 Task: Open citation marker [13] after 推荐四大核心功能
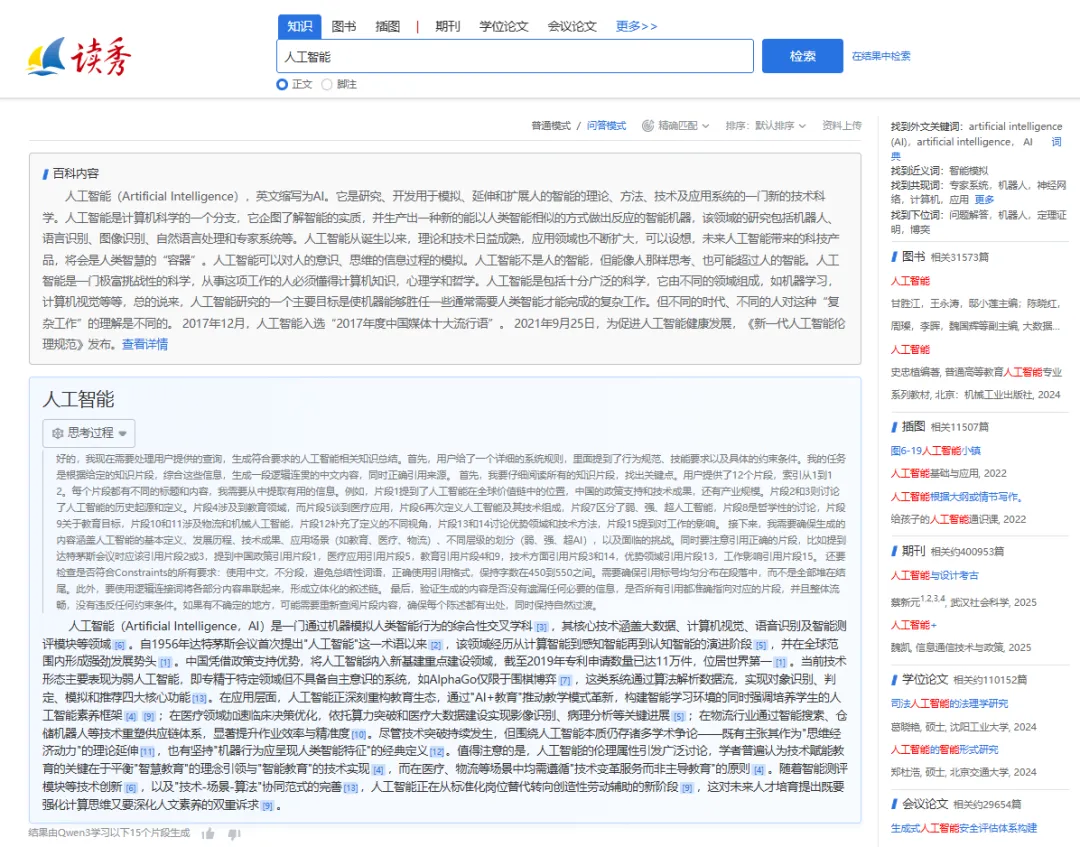pyautogui.click(x=199, y=698)
